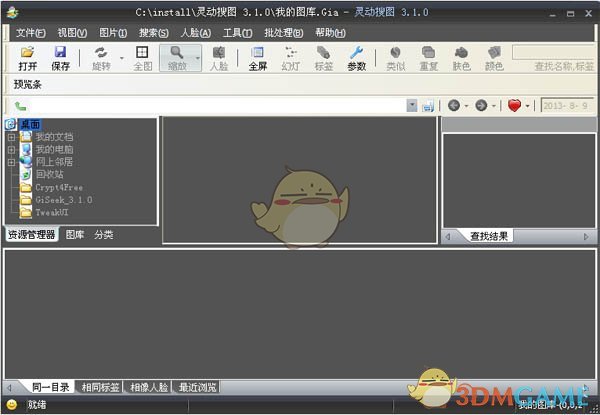Click the 肤色 (Skin color) icon
Image resolution: width=600 pixels, height=415 pixels.
461,58
